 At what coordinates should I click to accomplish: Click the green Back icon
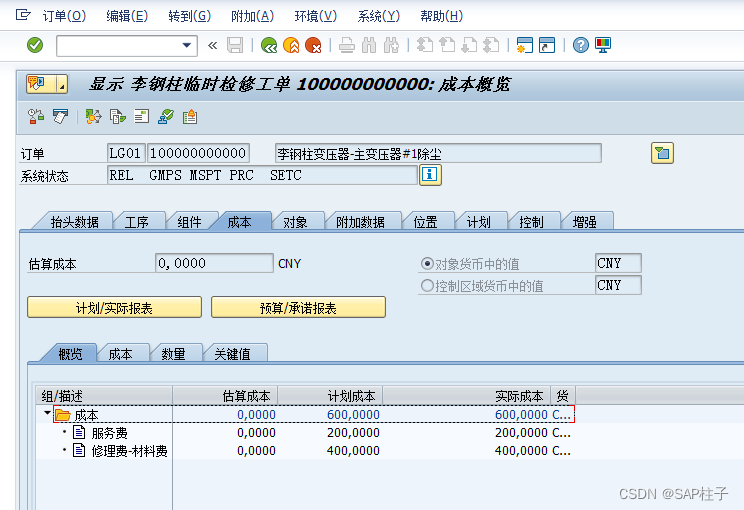click(x=269, y=46)
